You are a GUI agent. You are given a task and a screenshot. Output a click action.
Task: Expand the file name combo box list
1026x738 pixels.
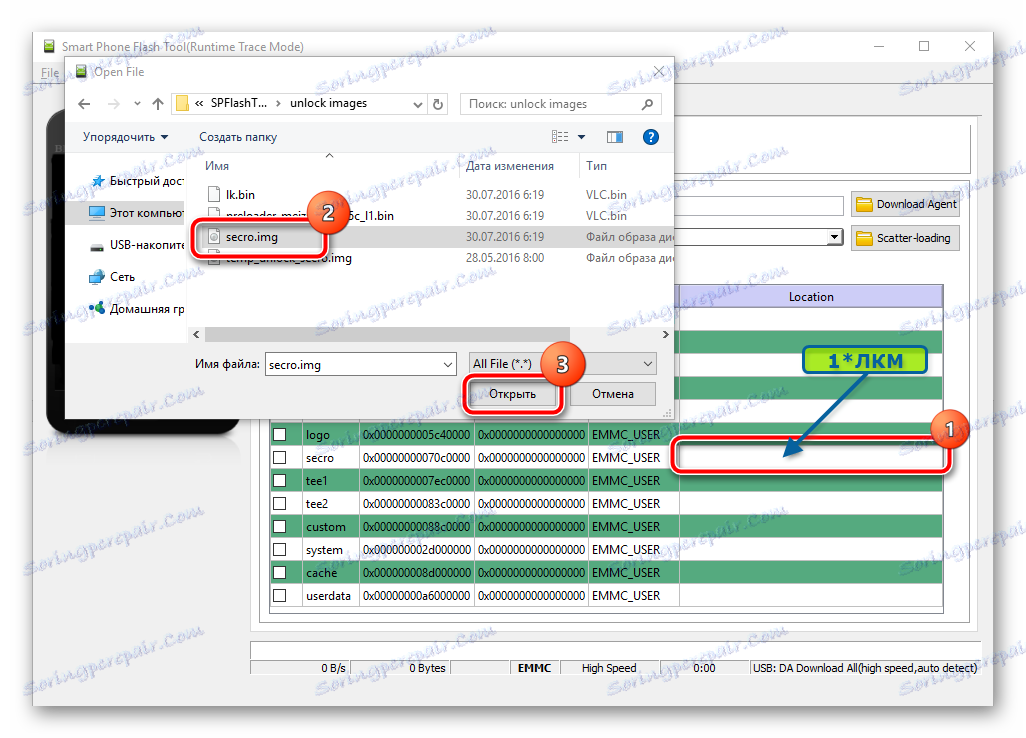(448, 364)
